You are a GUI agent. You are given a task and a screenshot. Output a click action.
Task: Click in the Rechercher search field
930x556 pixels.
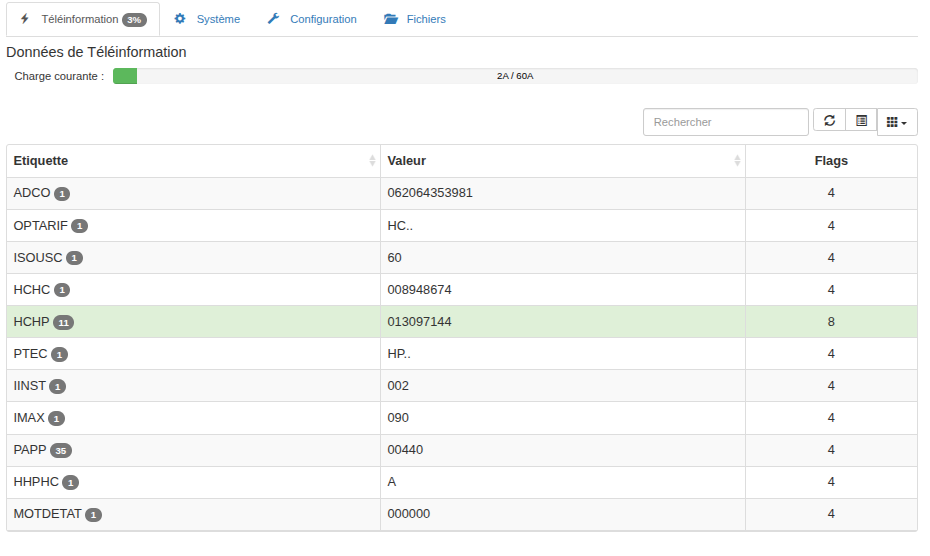click(725, 122)
